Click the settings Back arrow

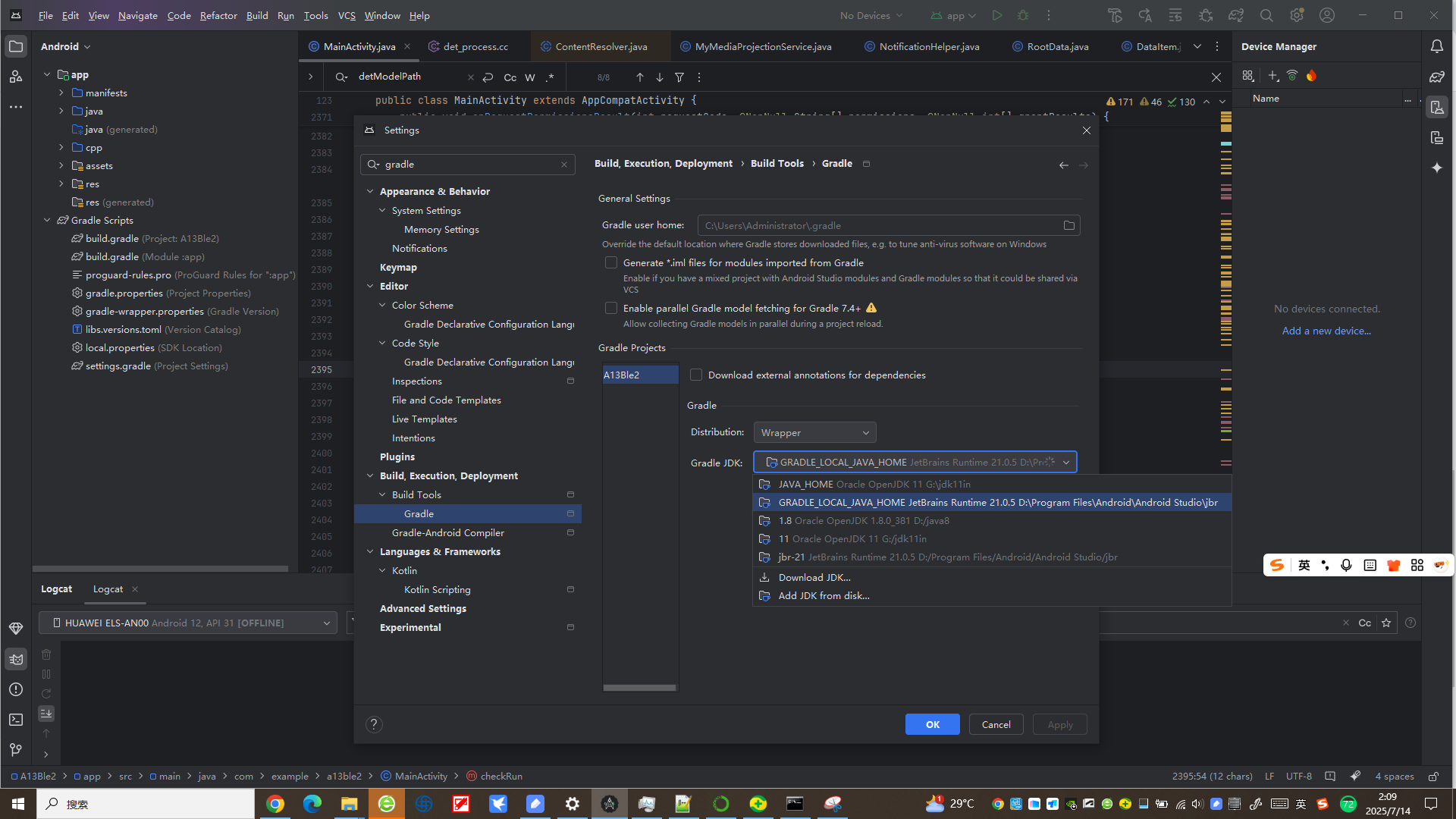click(1064, 165)
